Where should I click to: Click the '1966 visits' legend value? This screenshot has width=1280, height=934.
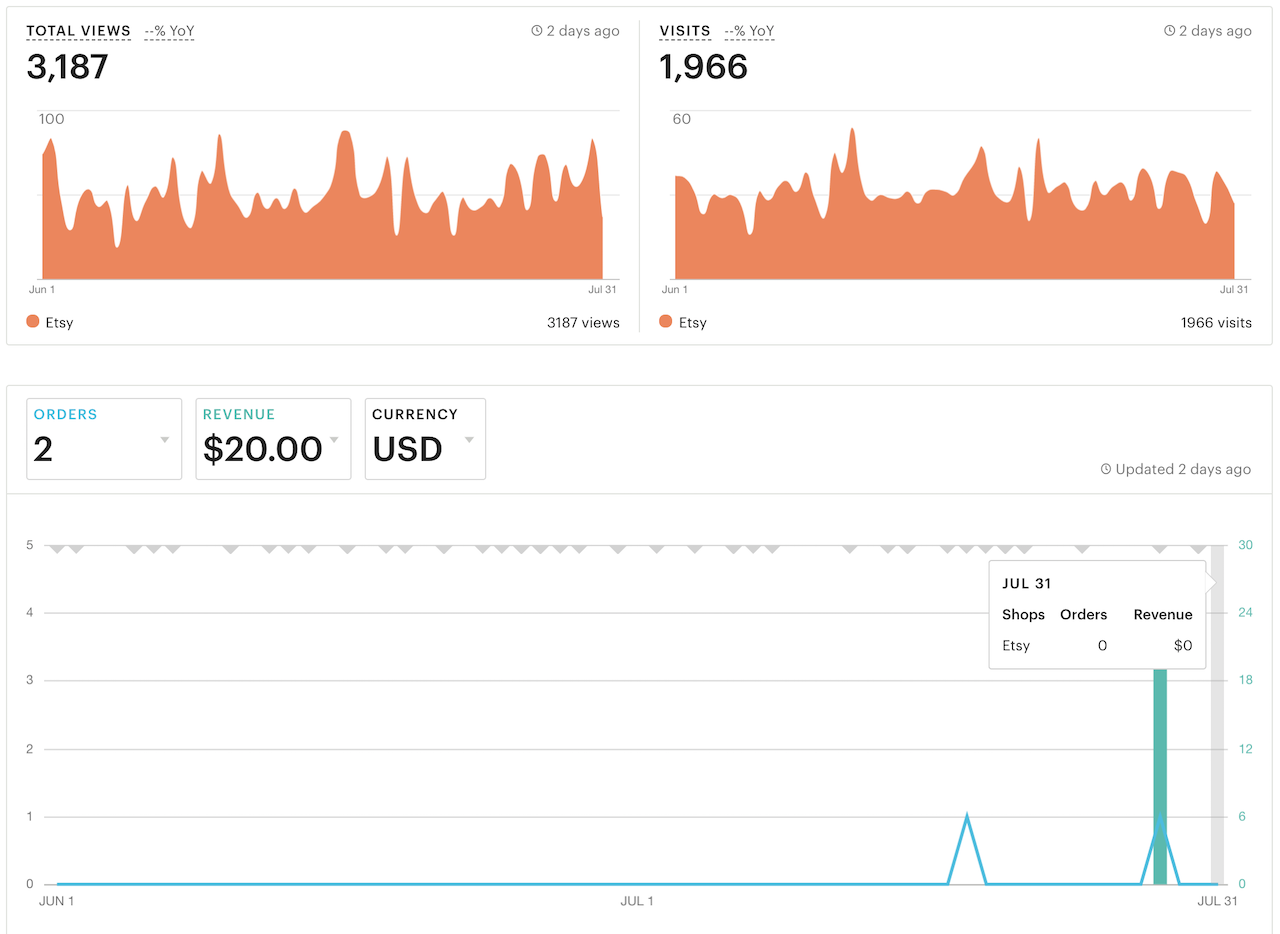tap(1216, 323)
